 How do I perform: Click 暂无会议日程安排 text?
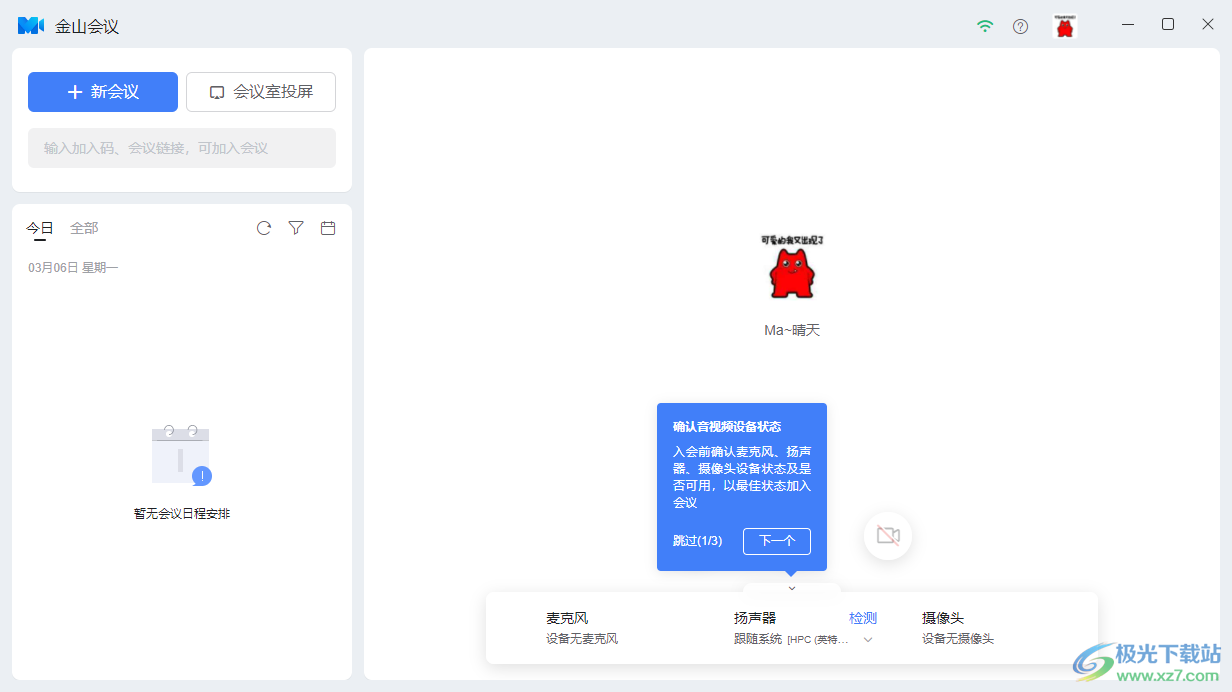[182, 514]
